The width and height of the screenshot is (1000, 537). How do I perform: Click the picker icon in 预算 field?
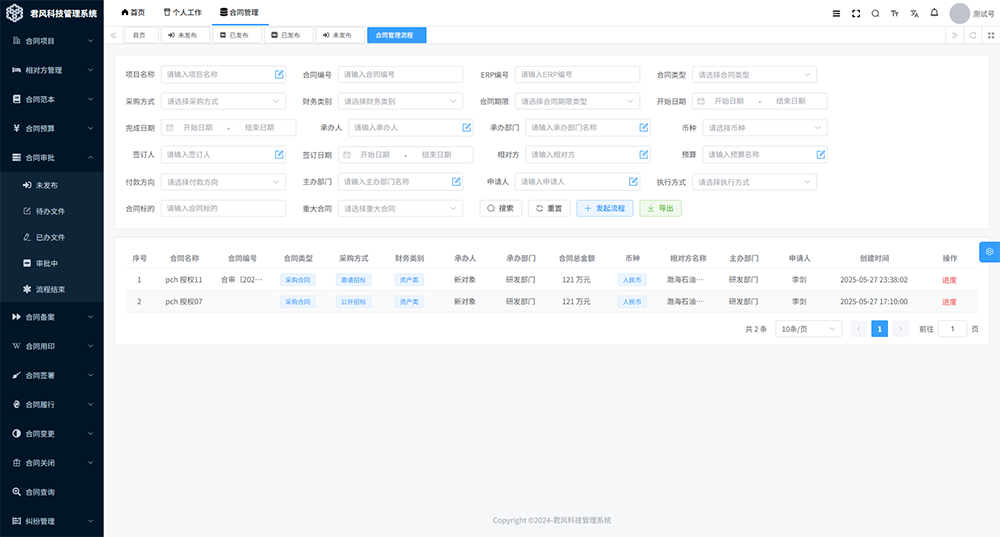(x=821, y=154)
